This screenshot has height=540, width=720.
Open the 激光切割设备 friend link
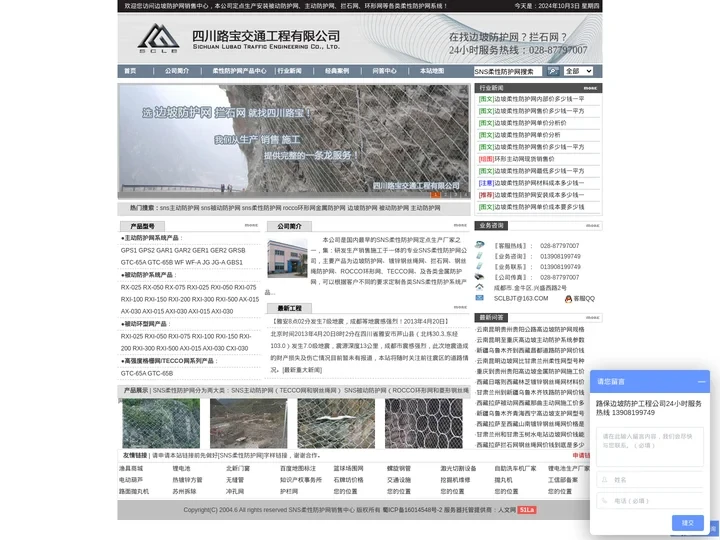[x=458, y=468]
